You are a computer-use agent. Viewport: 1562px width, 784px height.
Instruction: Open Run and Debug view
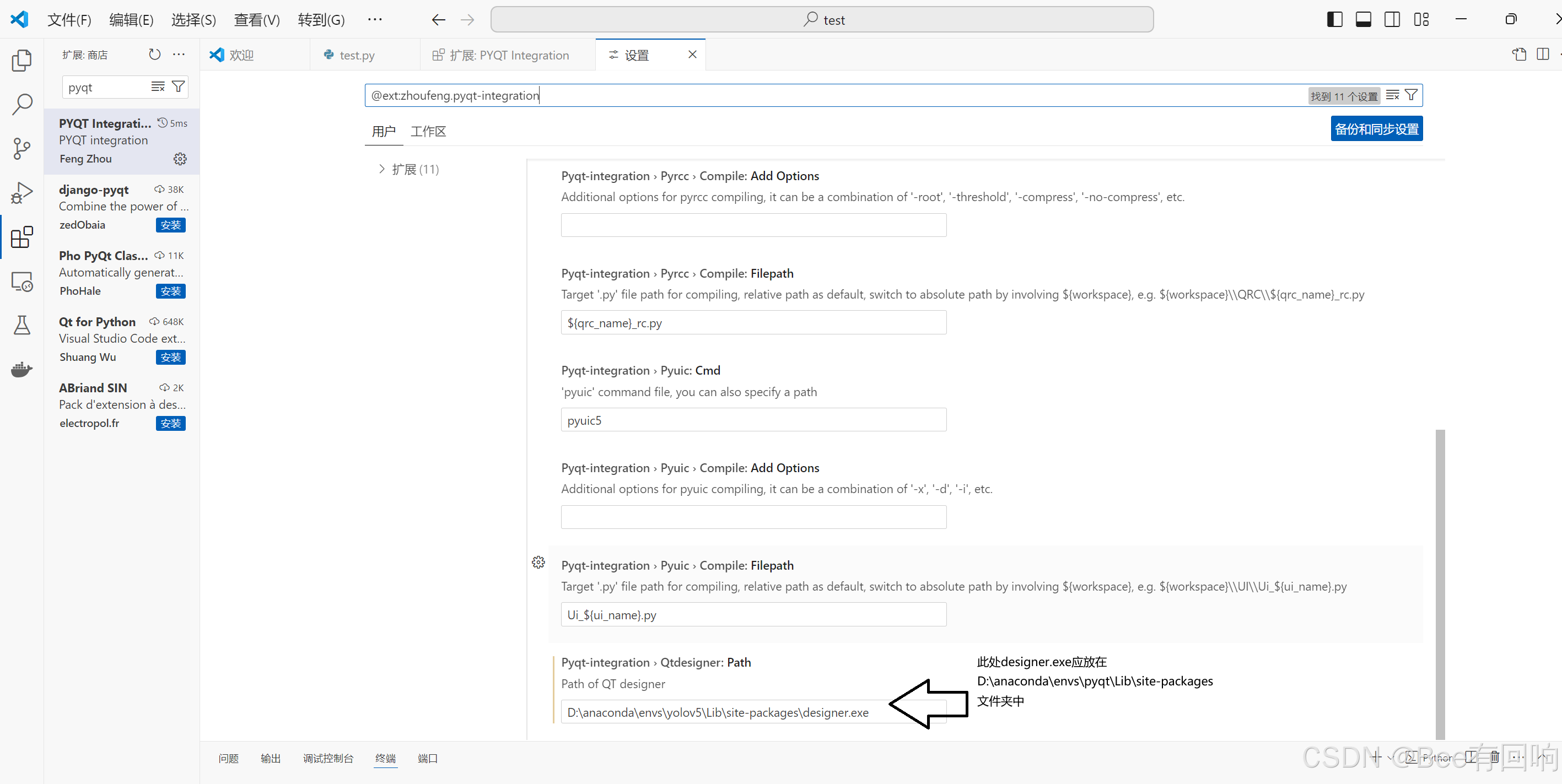point(22,193)
